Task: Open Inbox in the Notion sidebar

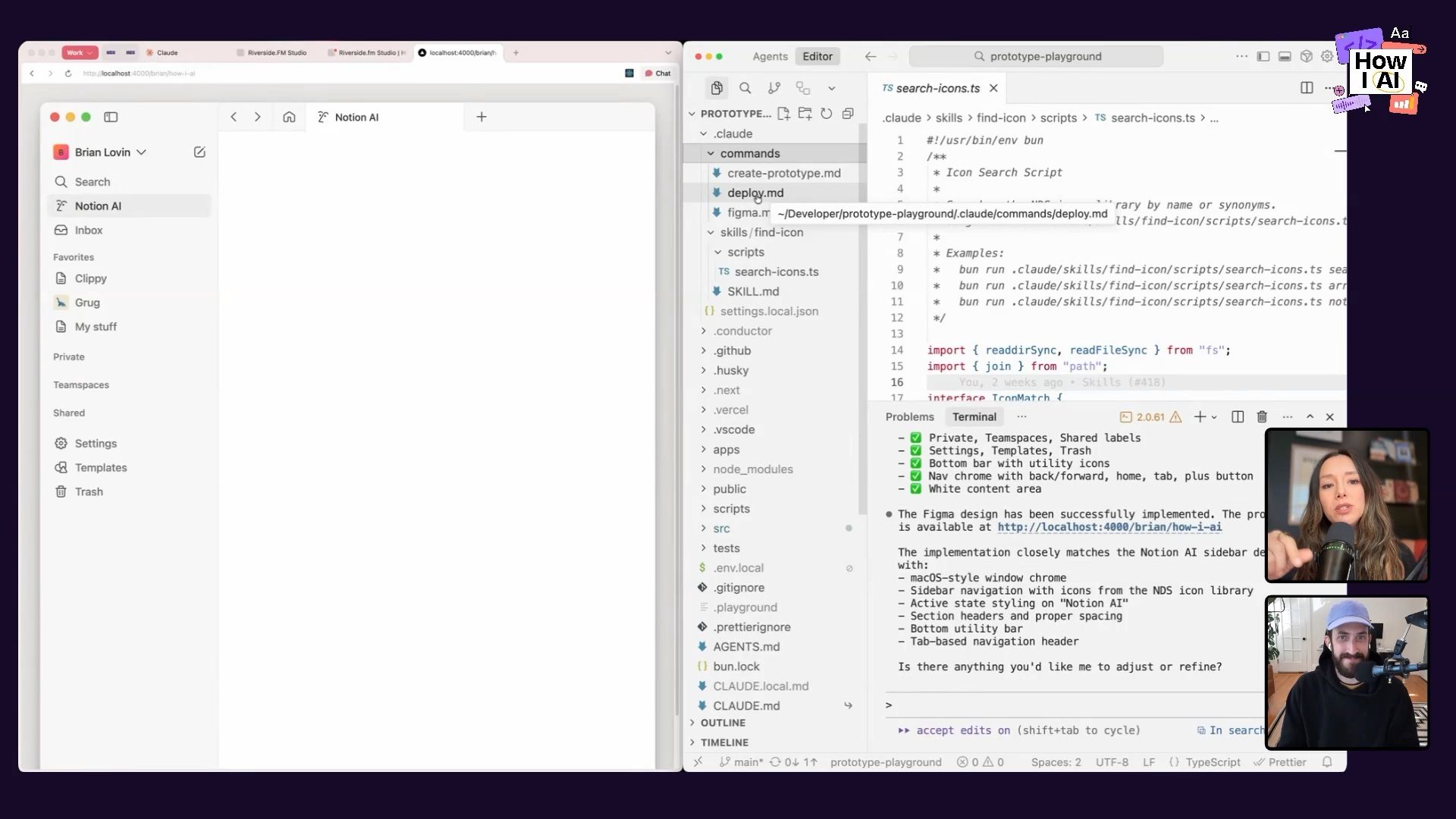Action: [129, 231]
